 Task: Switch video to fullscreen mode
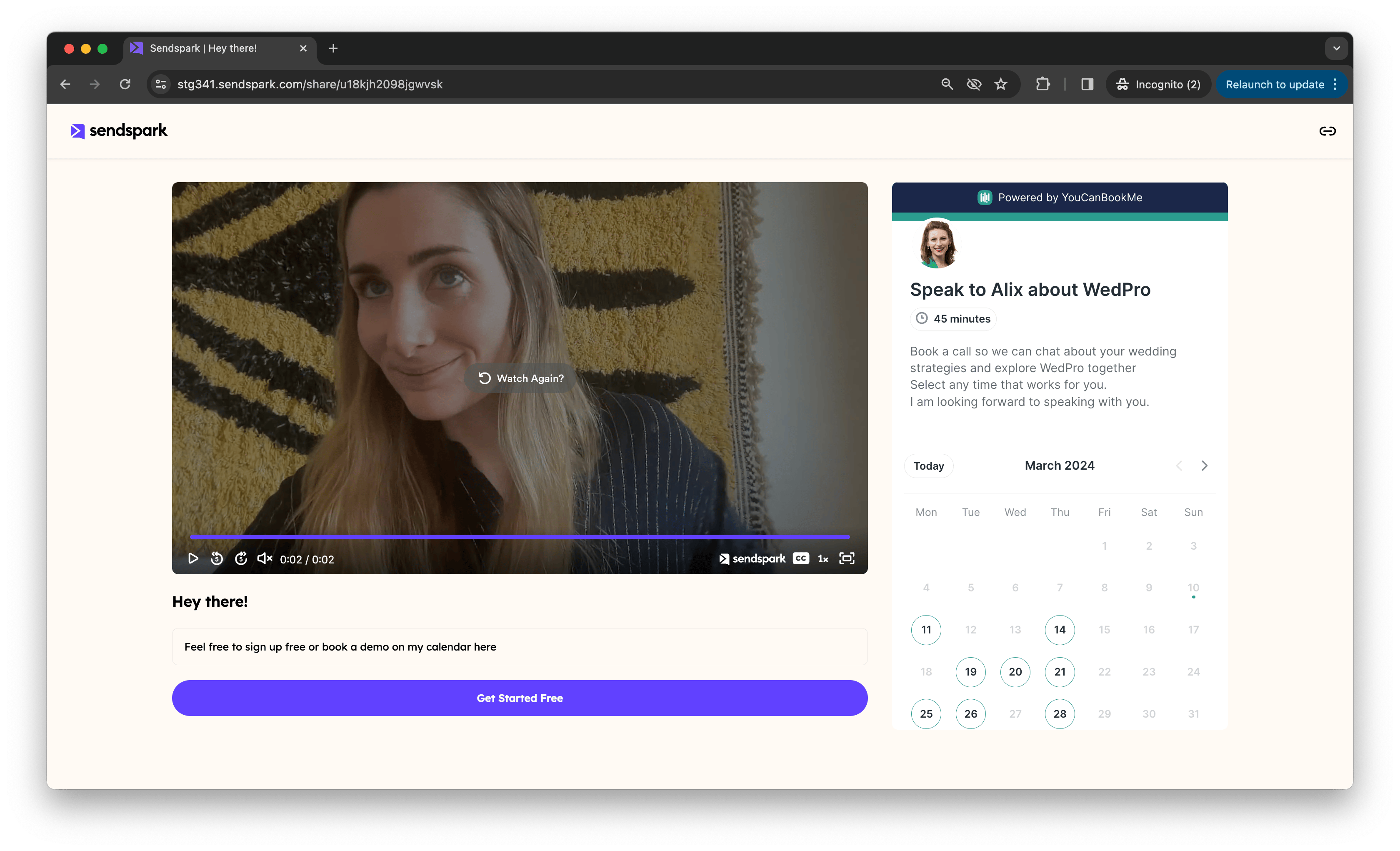click(847, 558)
